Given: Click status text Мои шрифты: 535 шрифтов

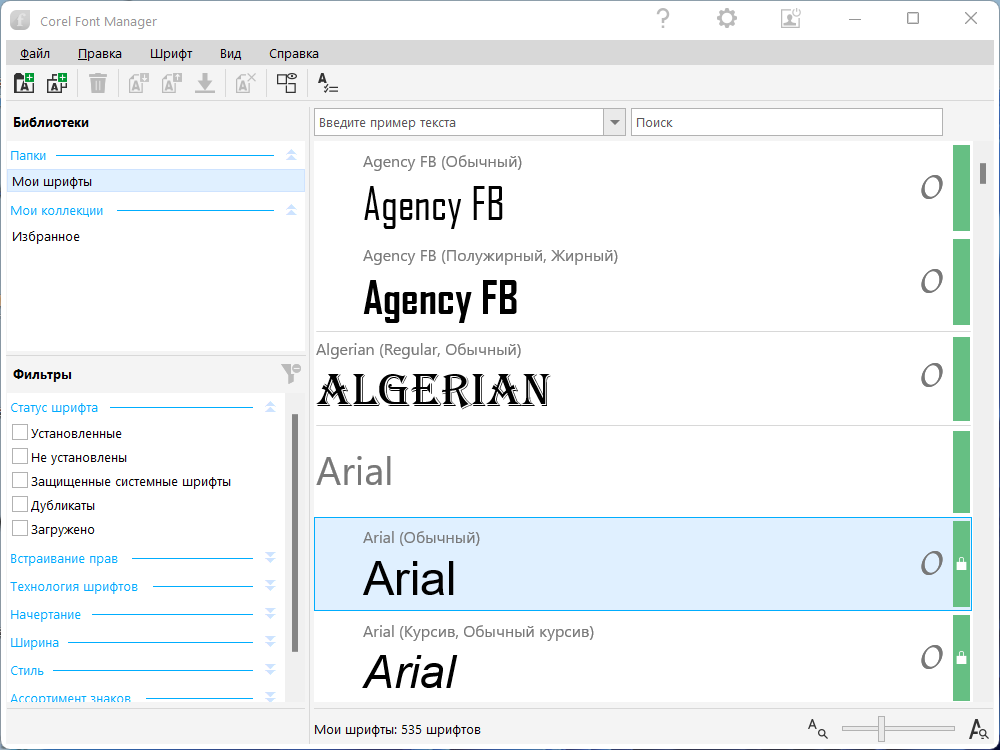Looking at the screenshot, I should point(397,729).
